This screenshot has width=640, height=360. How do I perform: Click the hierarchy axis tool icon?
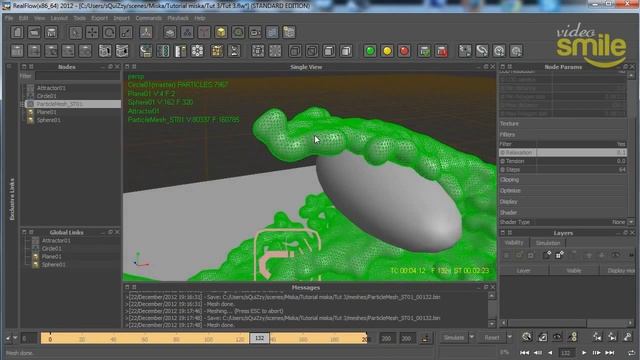click(146, 32)
